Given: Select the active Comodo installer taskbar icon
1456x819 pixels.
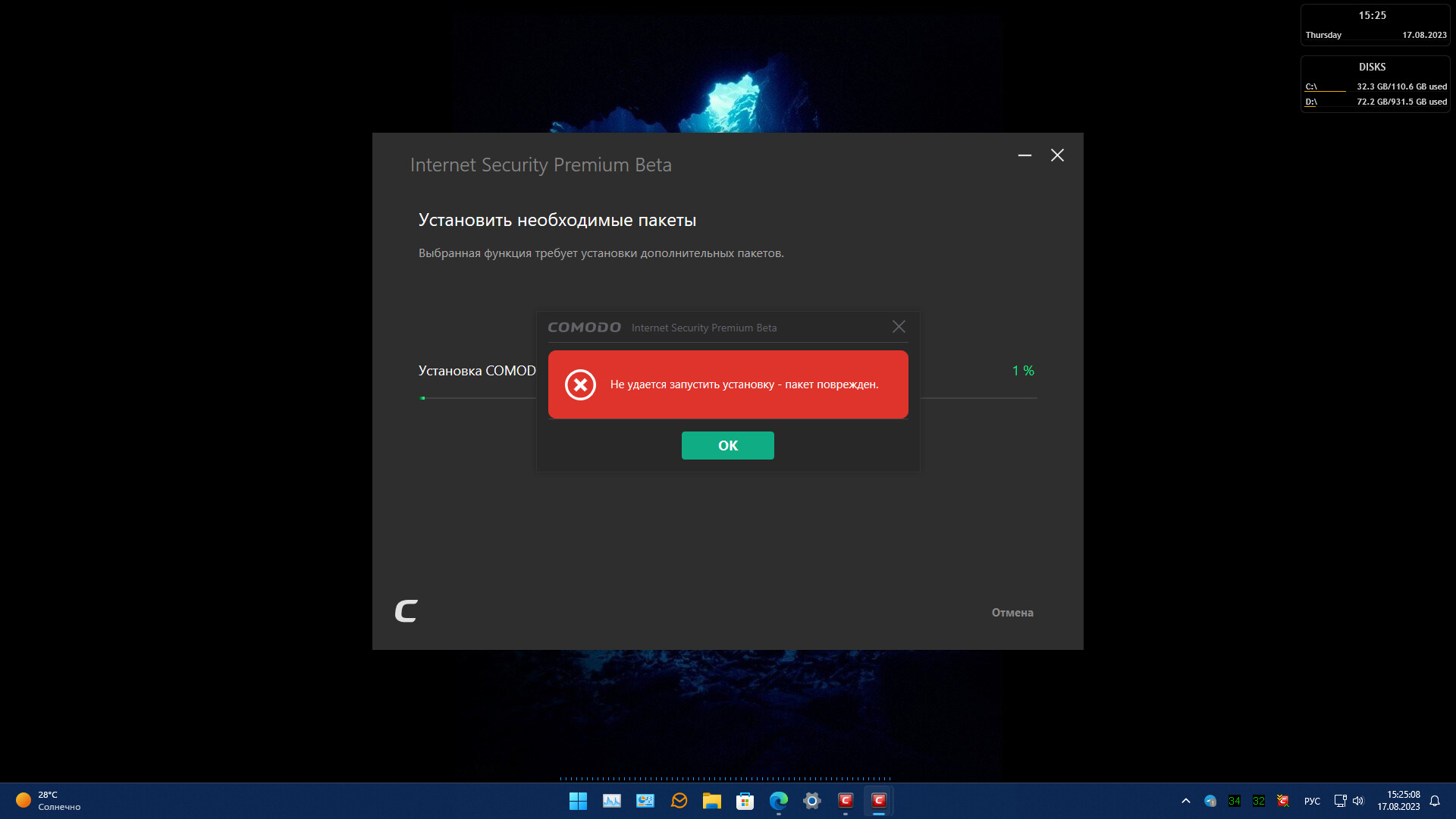Looking at the screenshot, I should 879,801.
